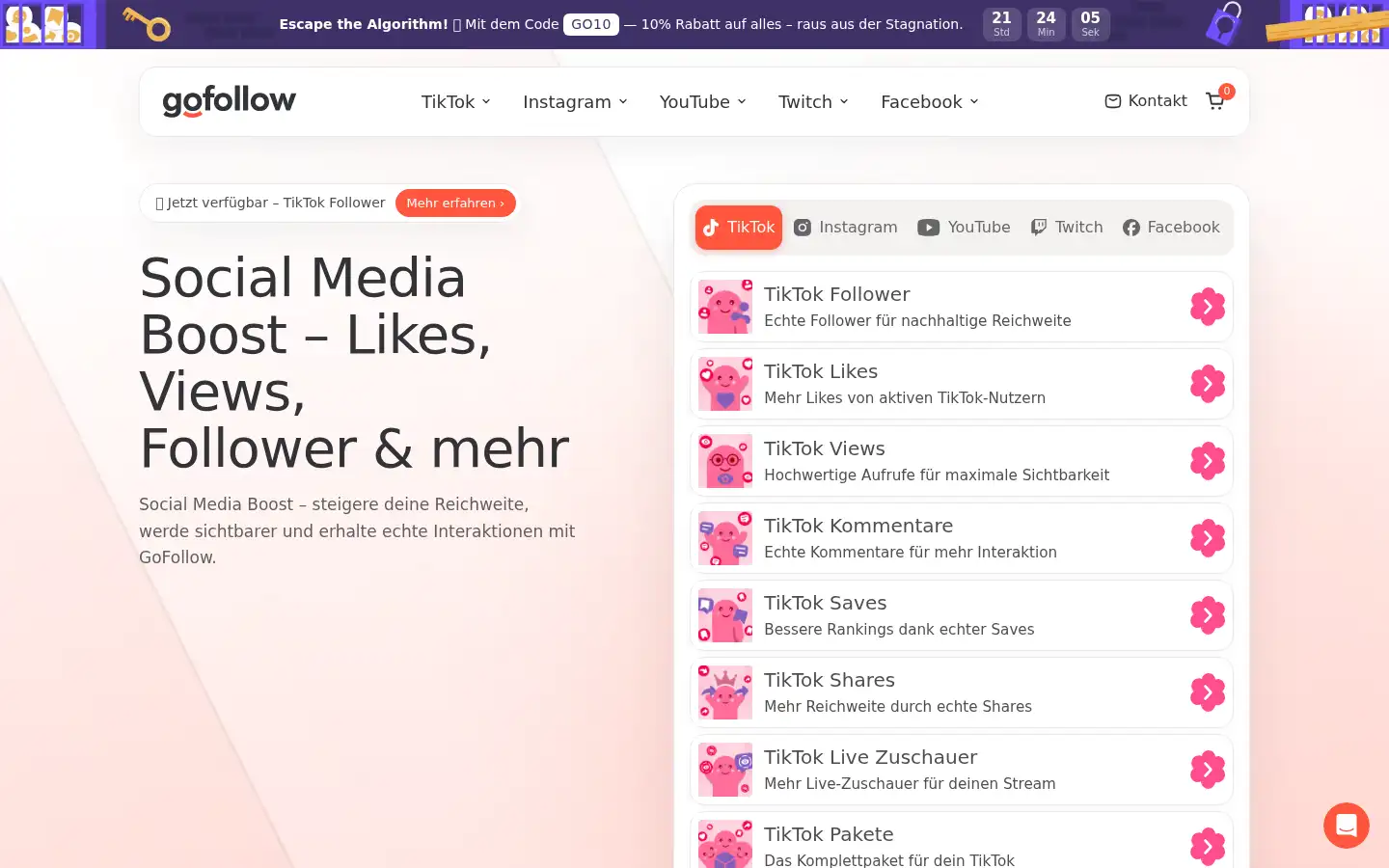Viewport: 1389px width, 868px height.
Task: Switch to the YouTube service tab
Action: click(x=964, y=228)
